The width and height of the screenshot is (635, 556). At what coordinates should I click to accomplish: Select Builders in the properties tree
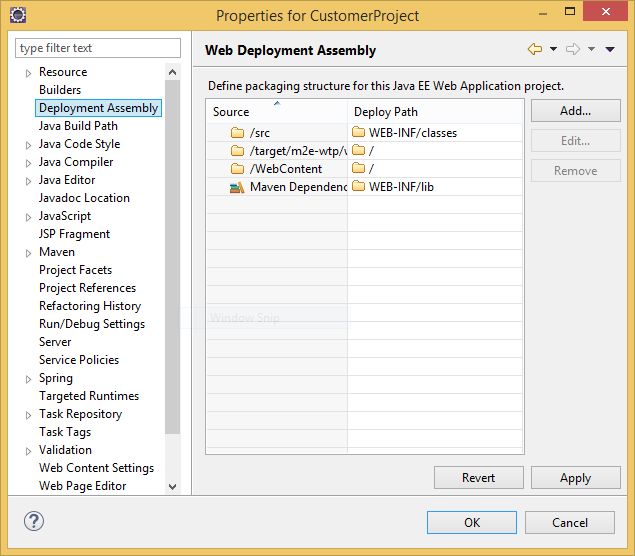[x=60, y=90]
